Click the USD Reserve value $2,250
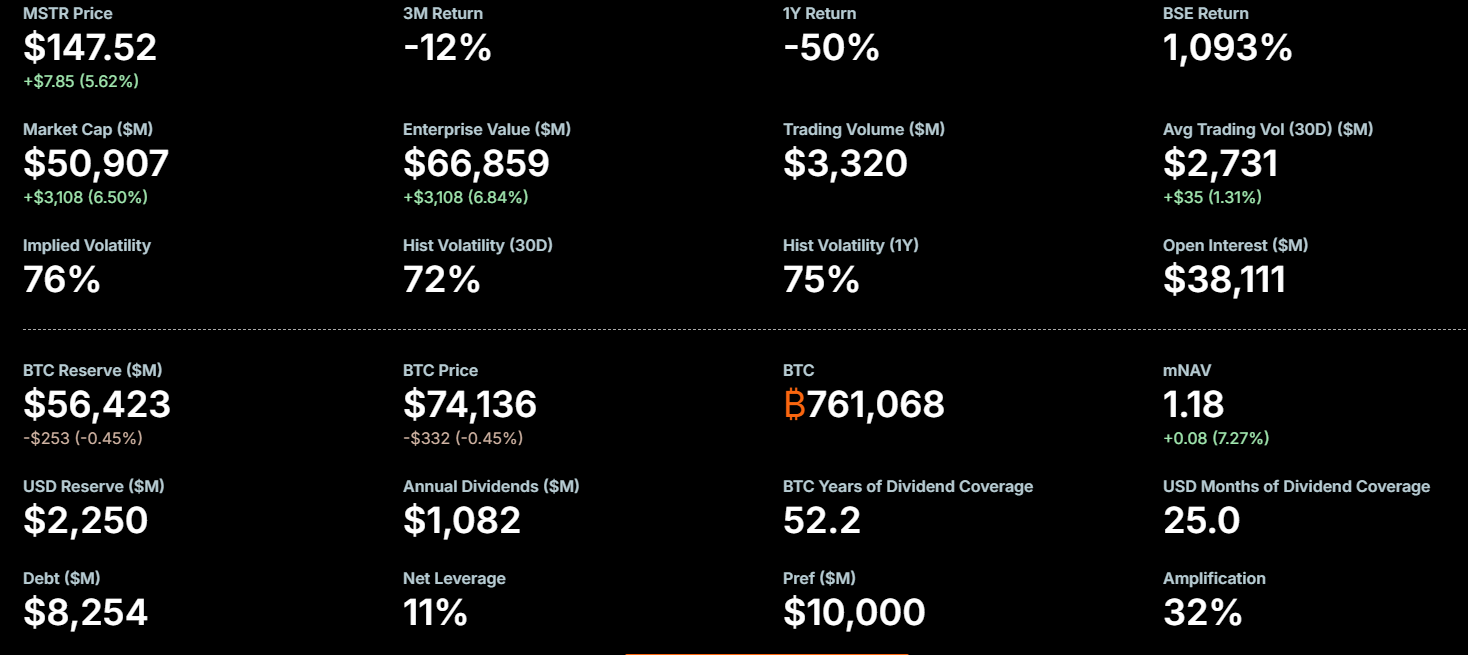 tap(86, 521)
